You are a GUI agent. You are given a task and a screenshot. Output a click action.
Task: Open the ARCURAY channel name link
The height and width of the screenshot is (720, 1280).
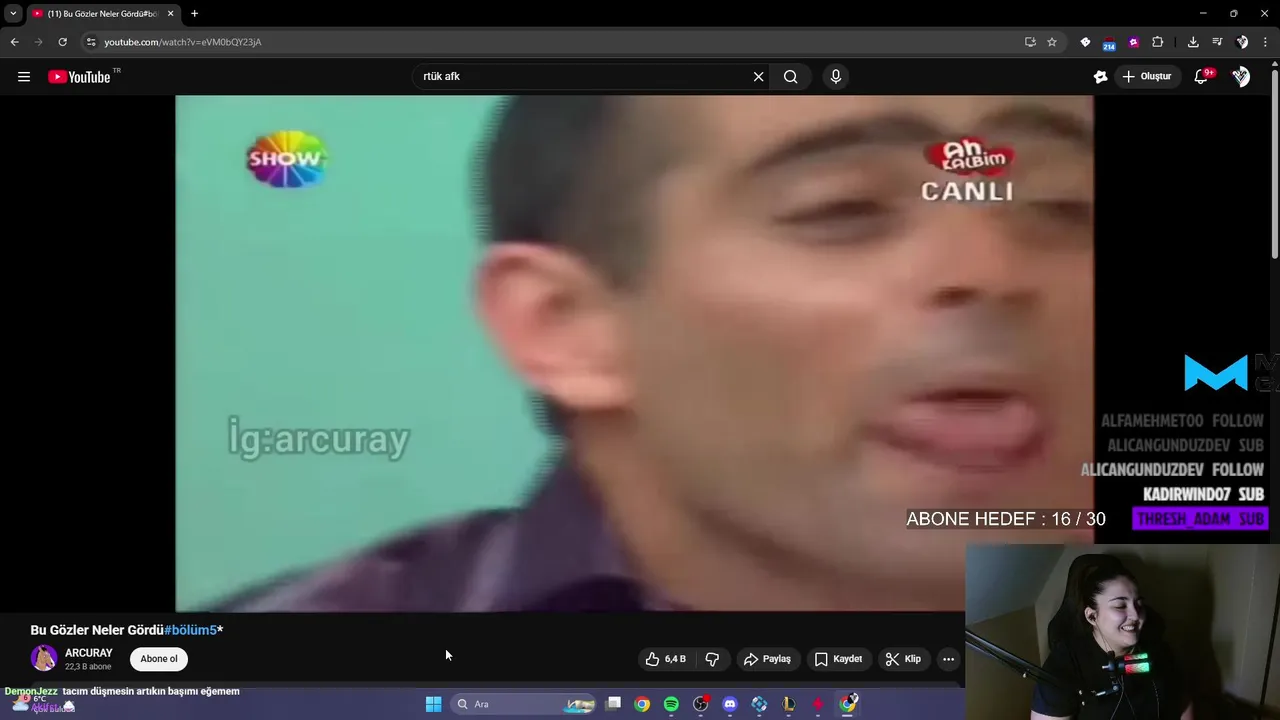click(x=89, y=653)
